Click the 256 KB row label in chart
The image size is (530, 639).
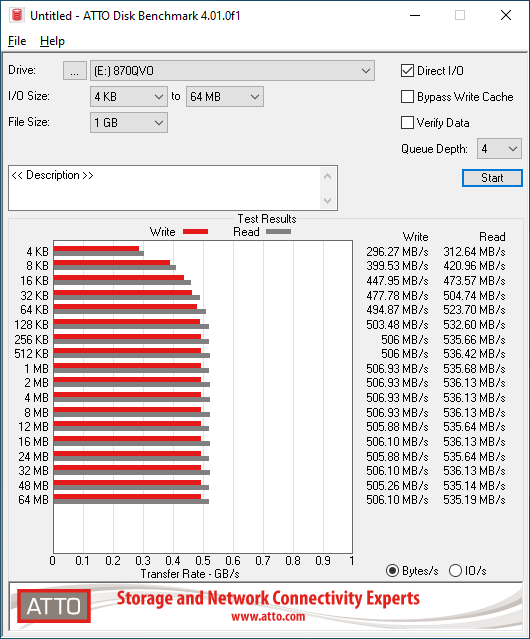tap(31, 339)
